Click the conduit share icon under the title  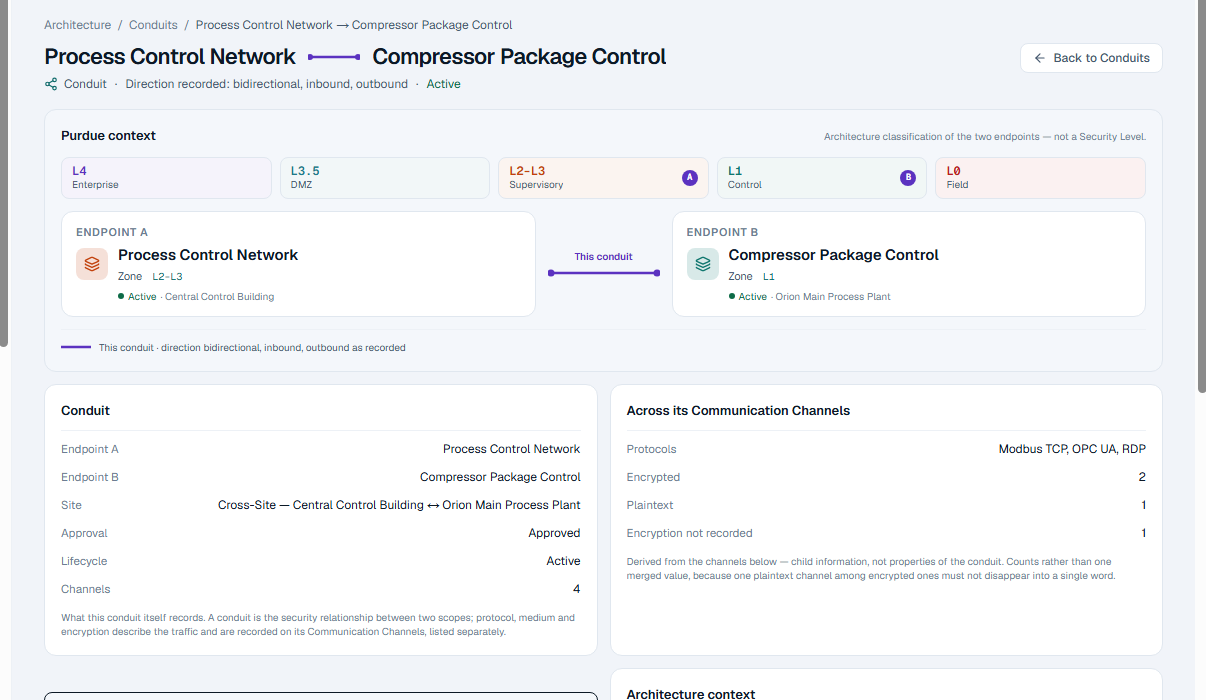(x=51, y=84)
